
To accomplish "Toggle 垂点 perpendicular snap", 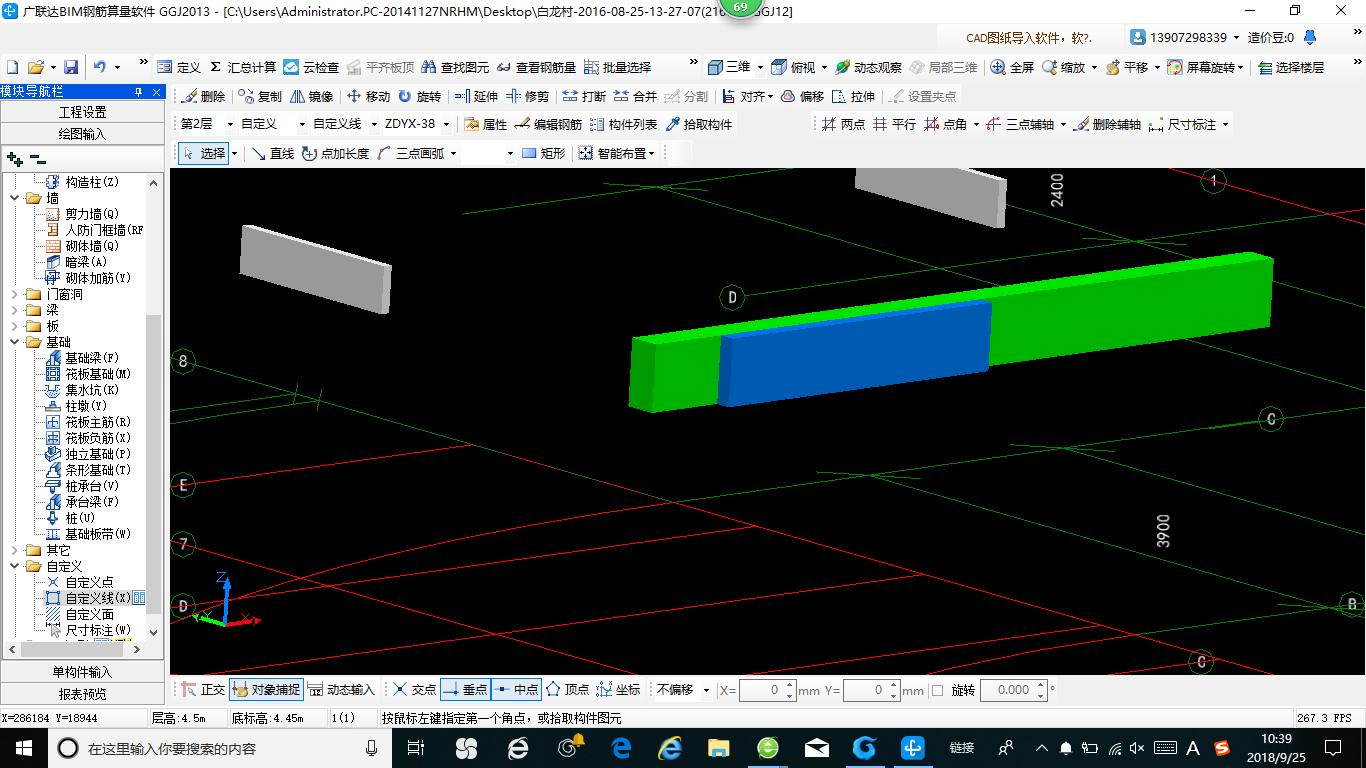I will coord(465,690).
